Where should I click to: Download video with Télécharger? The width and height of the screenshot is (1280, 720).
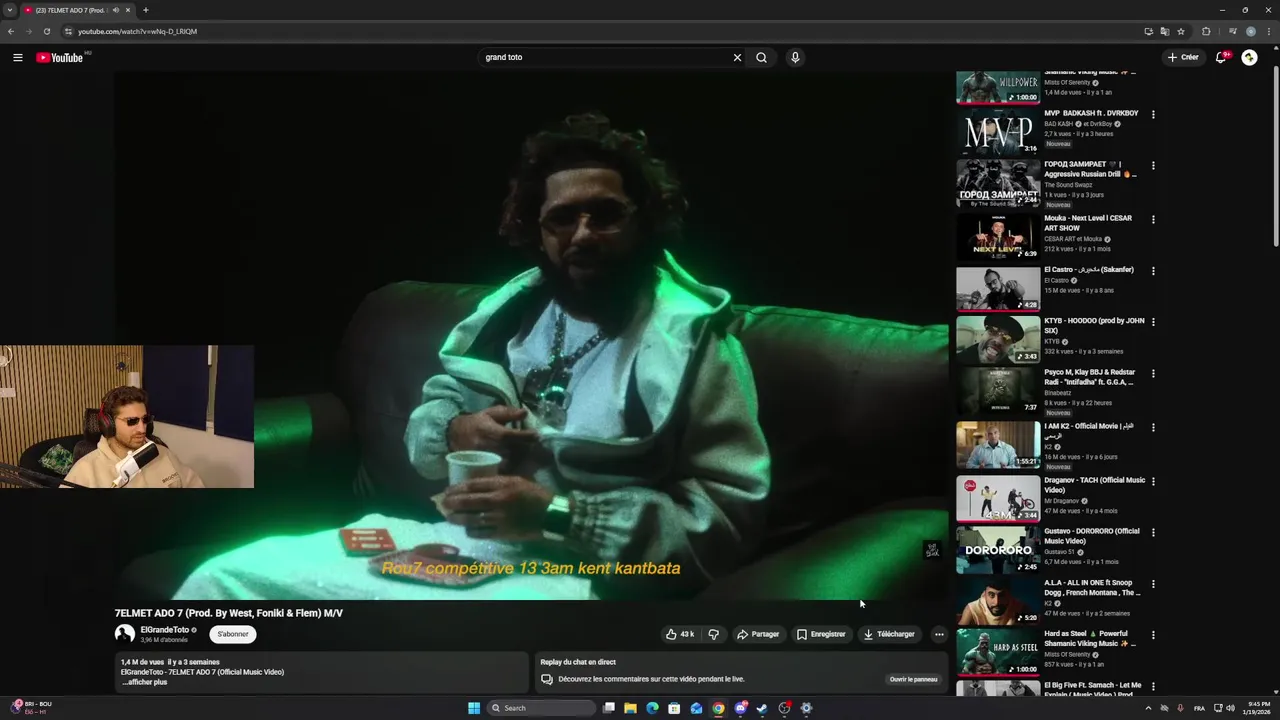click(889, 634)
